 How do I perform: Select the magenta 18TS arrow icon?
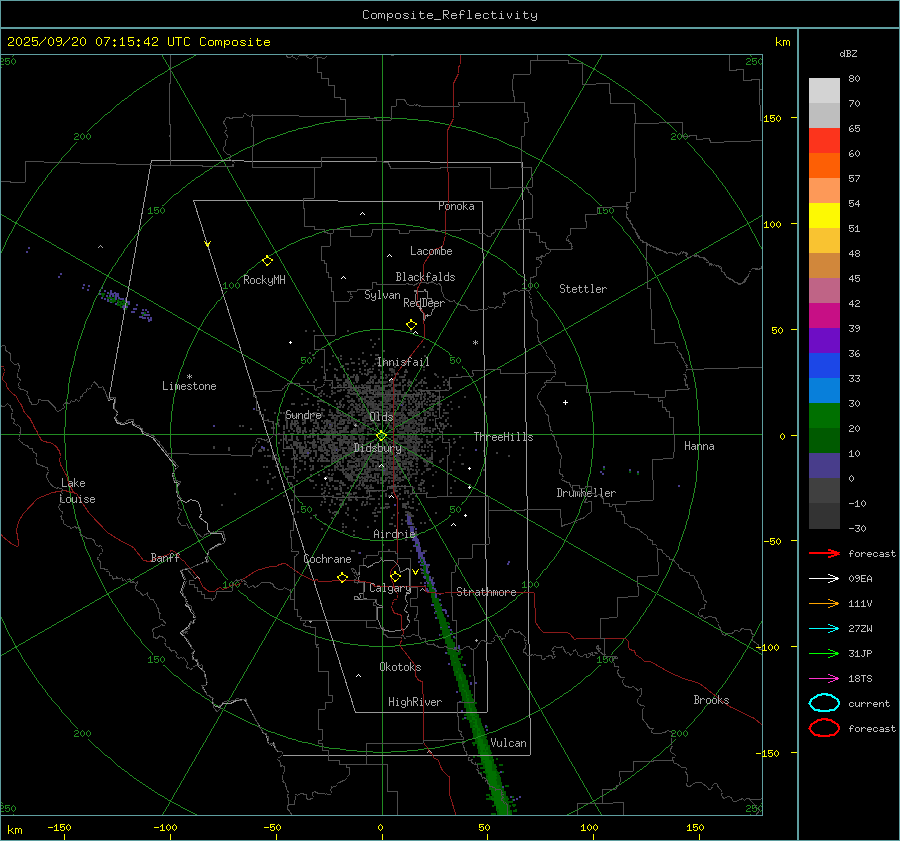(x=823, y=678)
